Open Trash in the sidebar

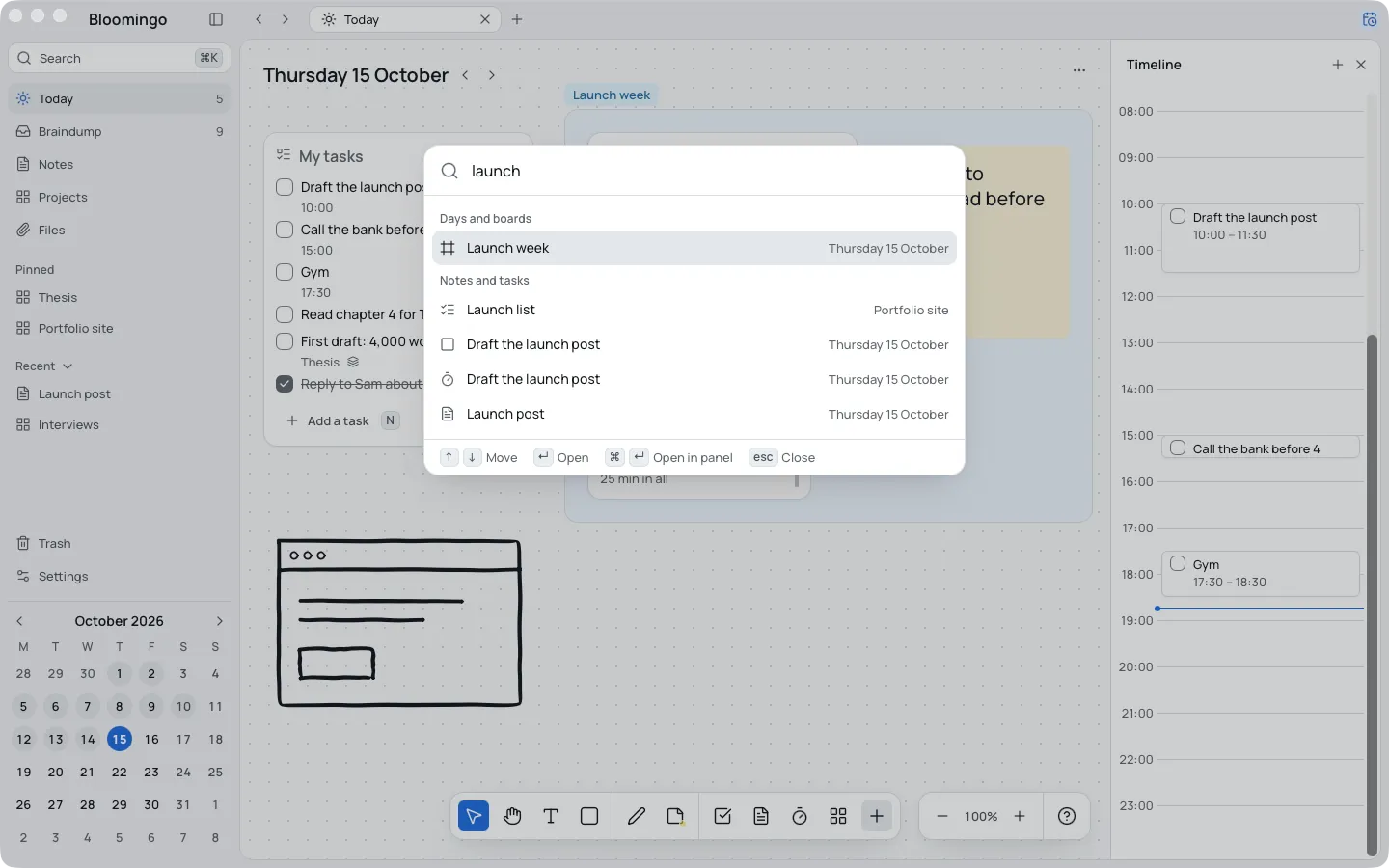(120, 543)
